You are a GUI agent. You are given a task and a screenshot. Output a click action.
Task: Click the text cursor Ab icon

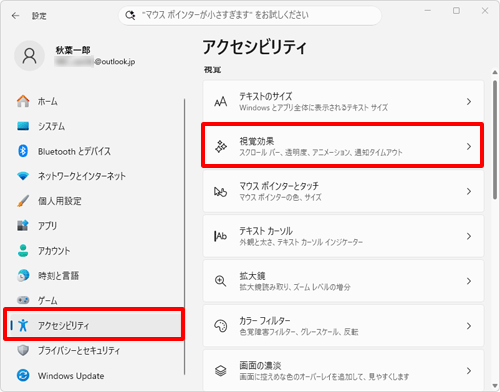click(220, 236)
